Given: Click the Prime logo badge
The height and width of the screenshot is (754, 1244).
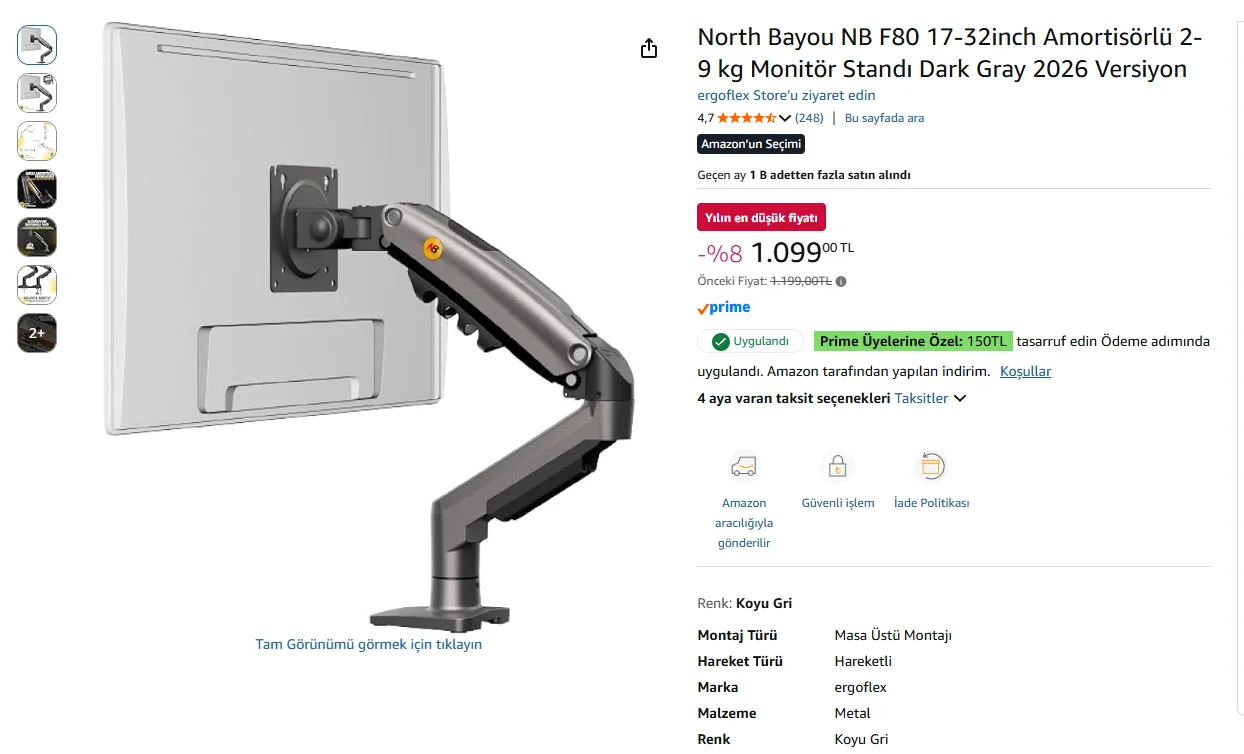Looking at the screenshot, I should point(724,308).
